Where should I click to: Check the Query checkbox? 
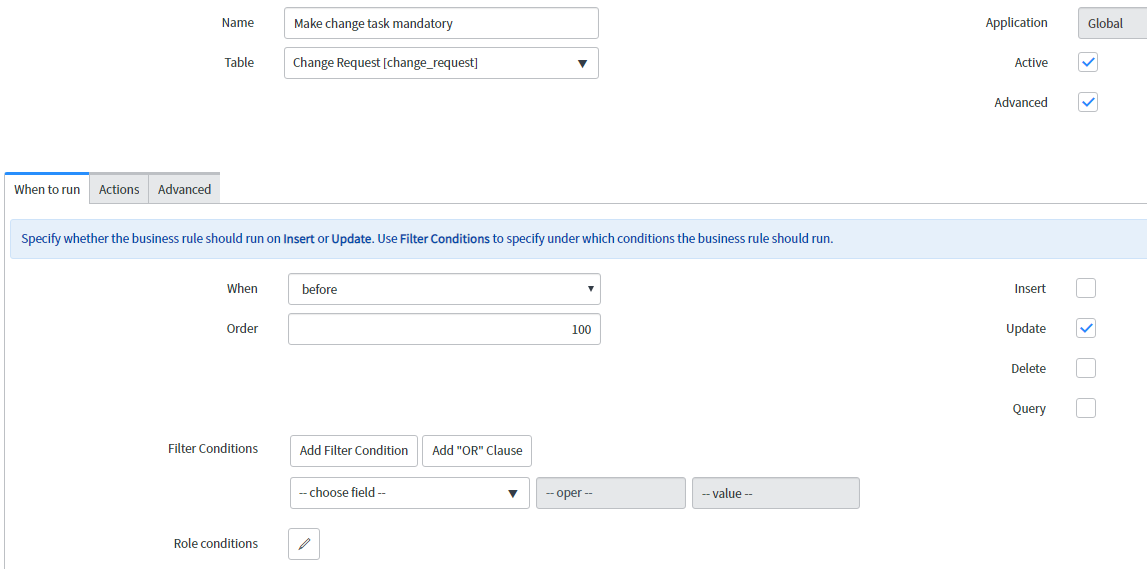click(1086, 408)
